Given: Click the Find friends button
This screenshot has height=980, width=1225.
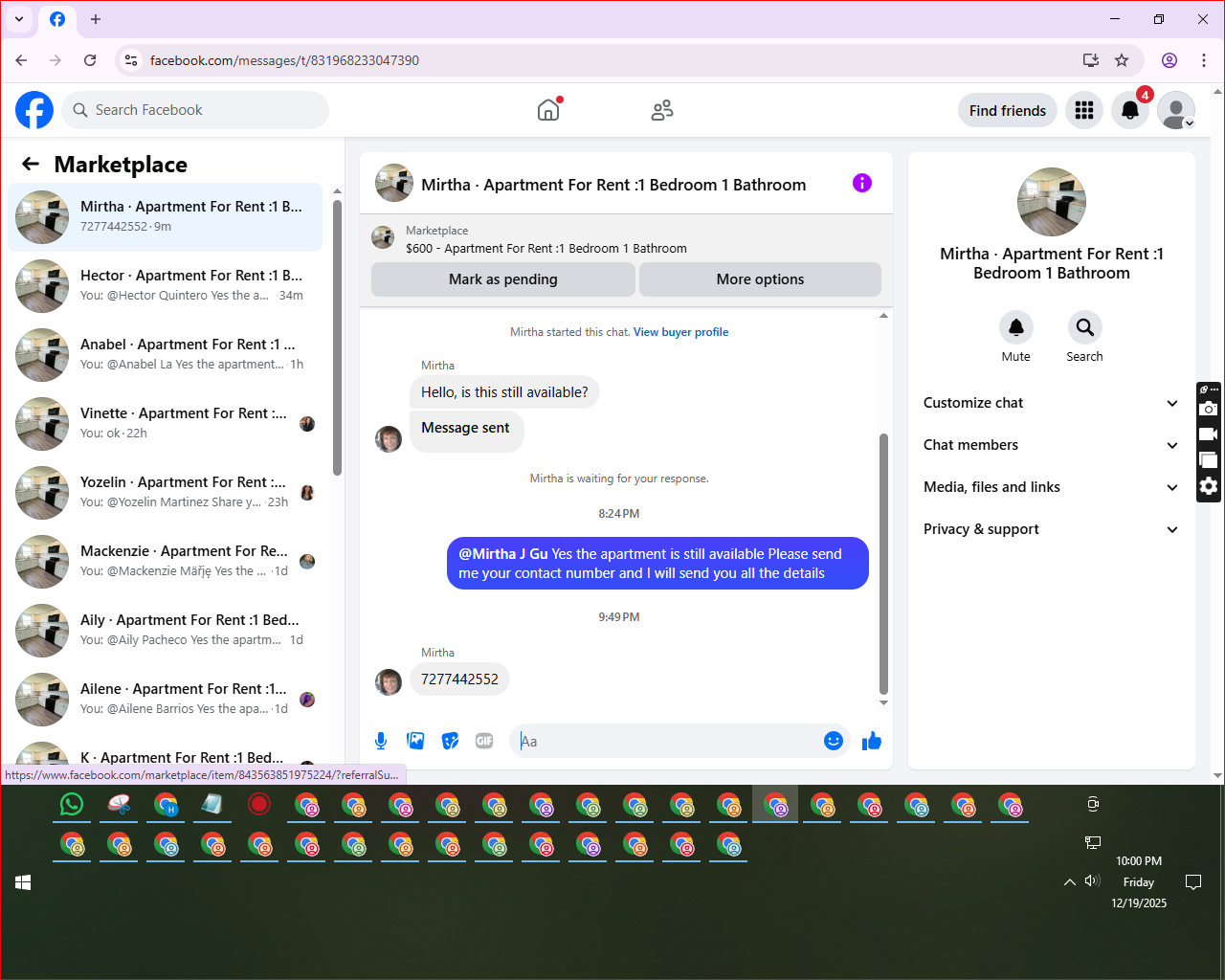Looking at the screenshot, I should coord(1008,111).
